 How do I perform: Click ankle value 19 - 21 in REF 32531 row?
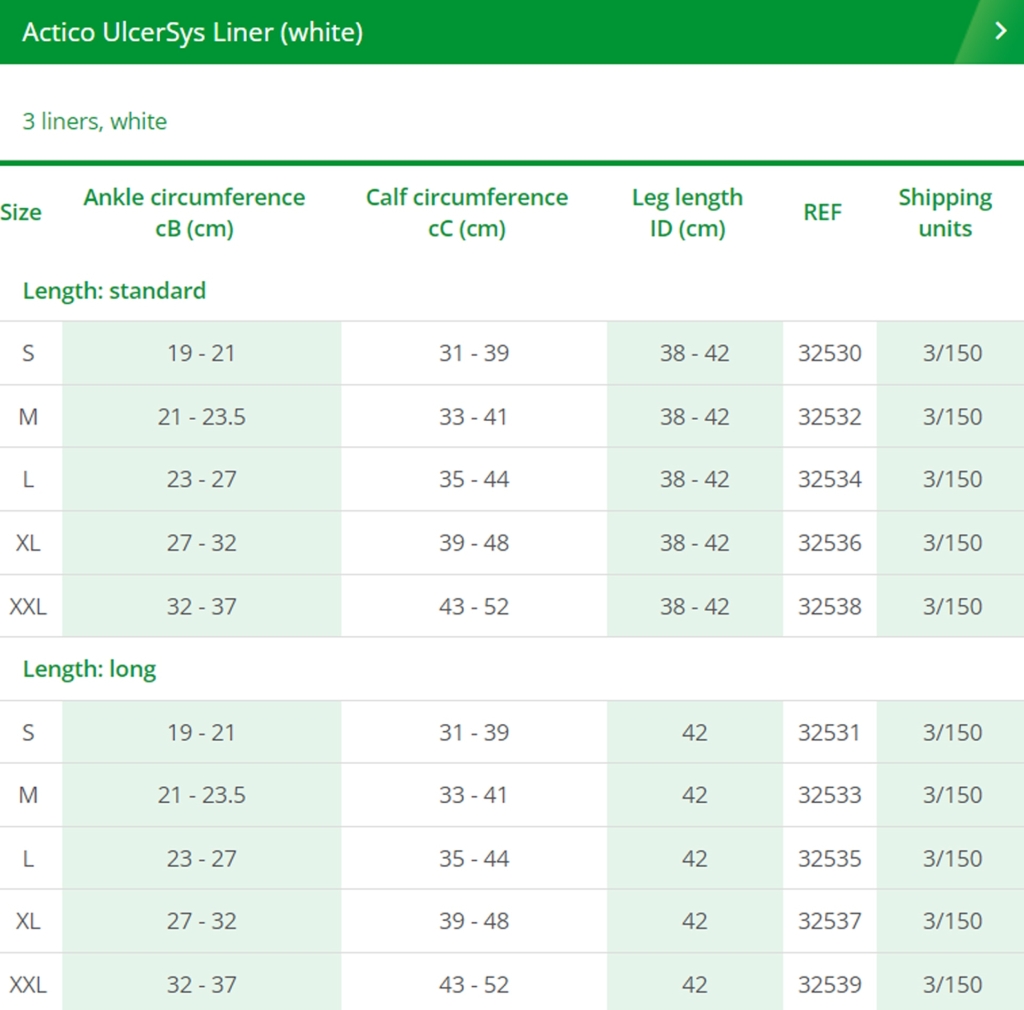[x=201, y=733]
